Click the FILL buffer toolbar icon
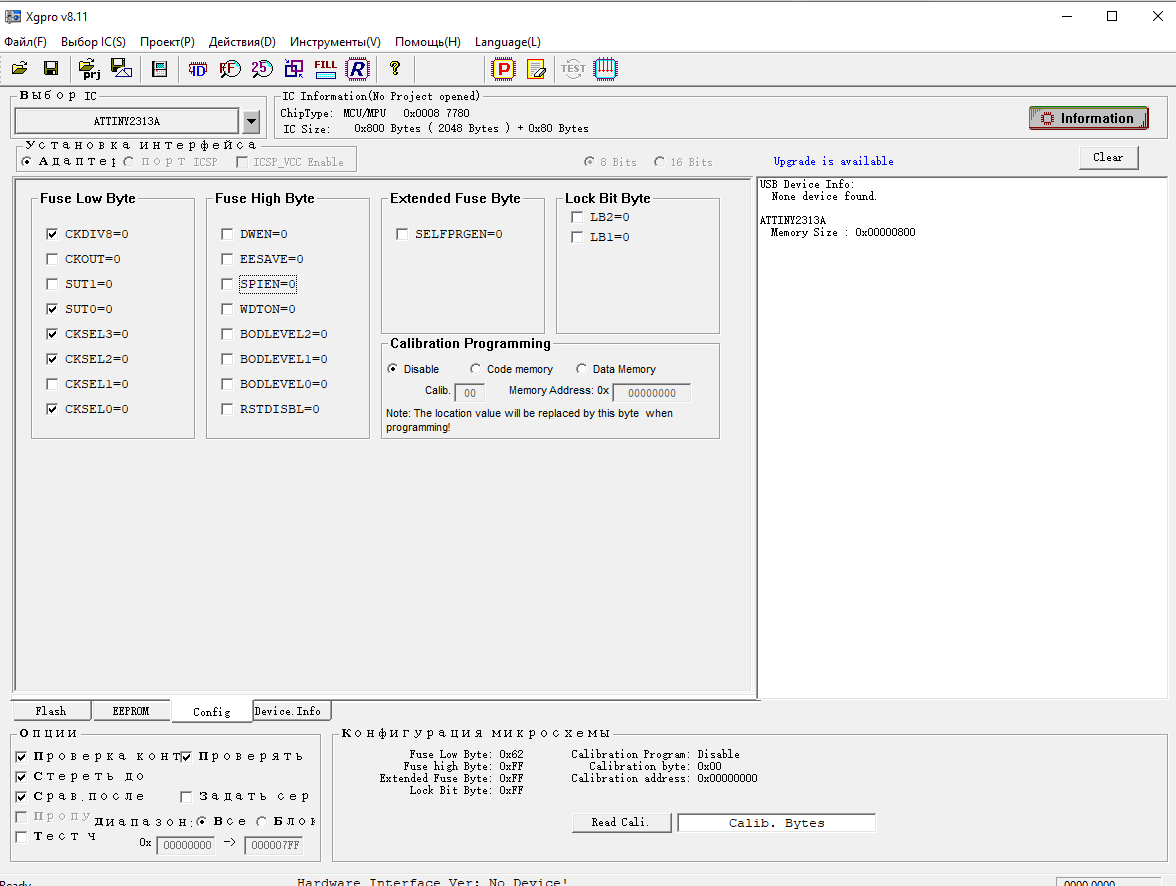This screenshot has height=886, width=1176. (325, 69)
